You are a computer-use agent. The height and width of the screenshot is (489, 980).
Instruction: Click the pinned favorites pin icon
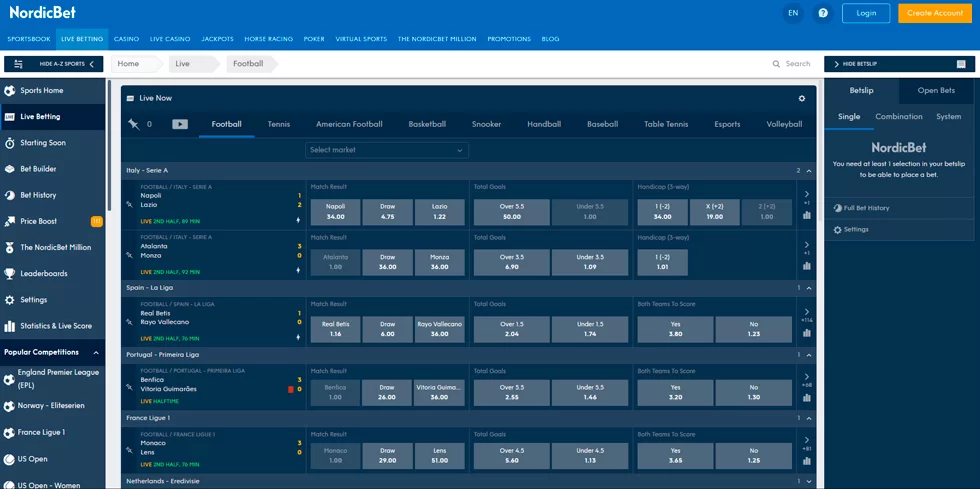pos(133,124)
